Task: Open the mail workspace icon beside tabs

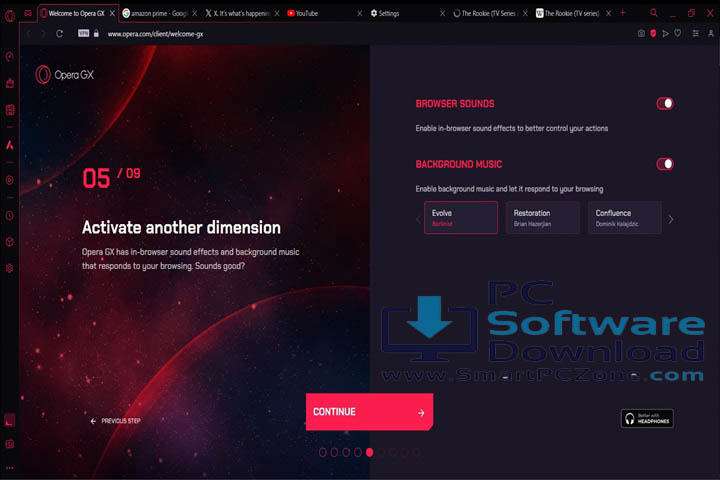Action: click(x=28, y=13)
